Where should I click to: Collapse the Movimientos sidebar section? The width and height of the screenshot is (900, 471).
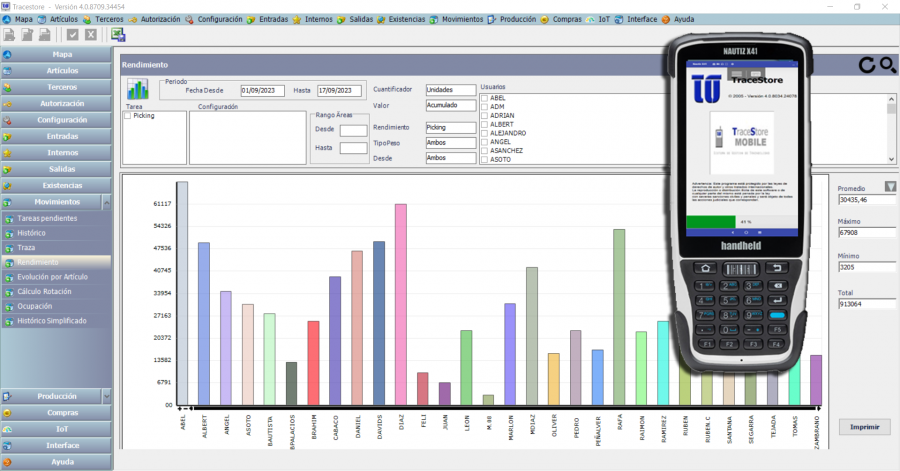coord(57,201)
